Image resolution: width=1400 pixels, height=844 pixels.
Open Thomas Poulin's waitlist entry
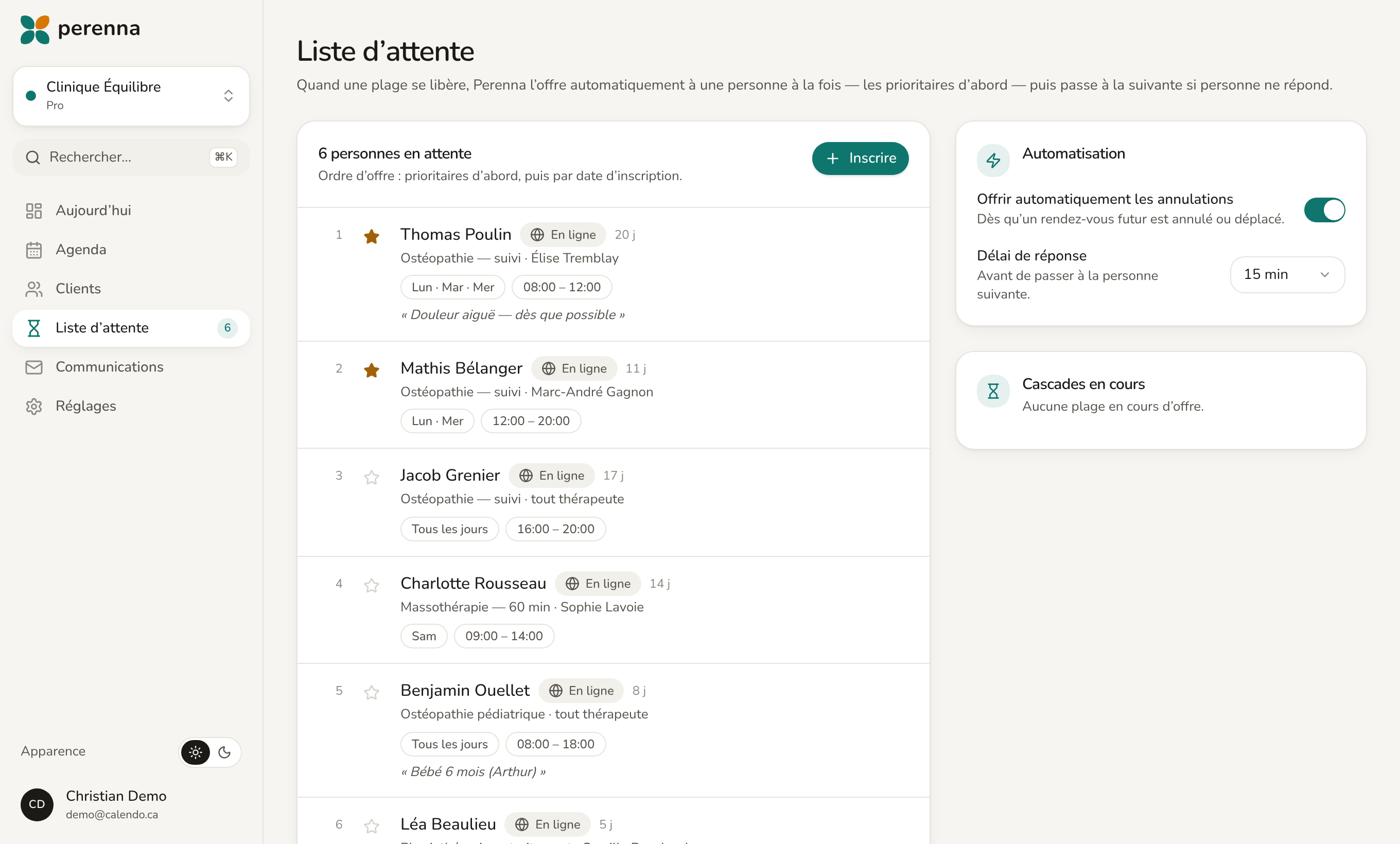(x=613, y=274)
